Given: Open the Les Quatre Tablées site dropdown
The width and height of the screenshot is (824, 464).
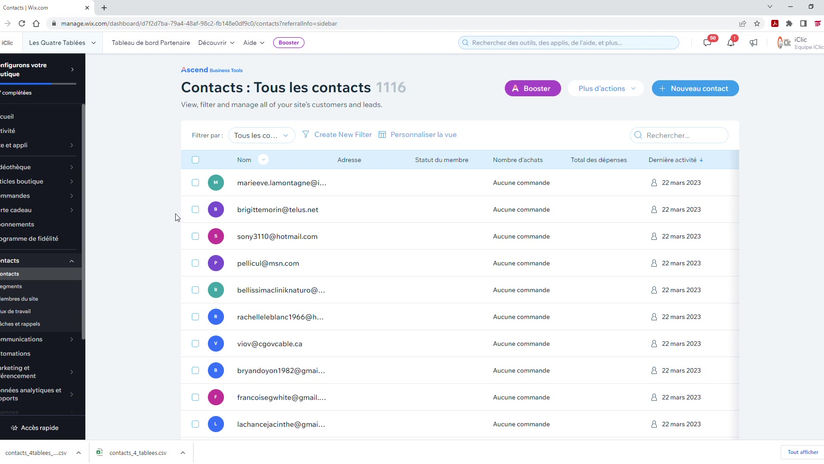Looking at the screenshot, I should click(x=62, y=43).
